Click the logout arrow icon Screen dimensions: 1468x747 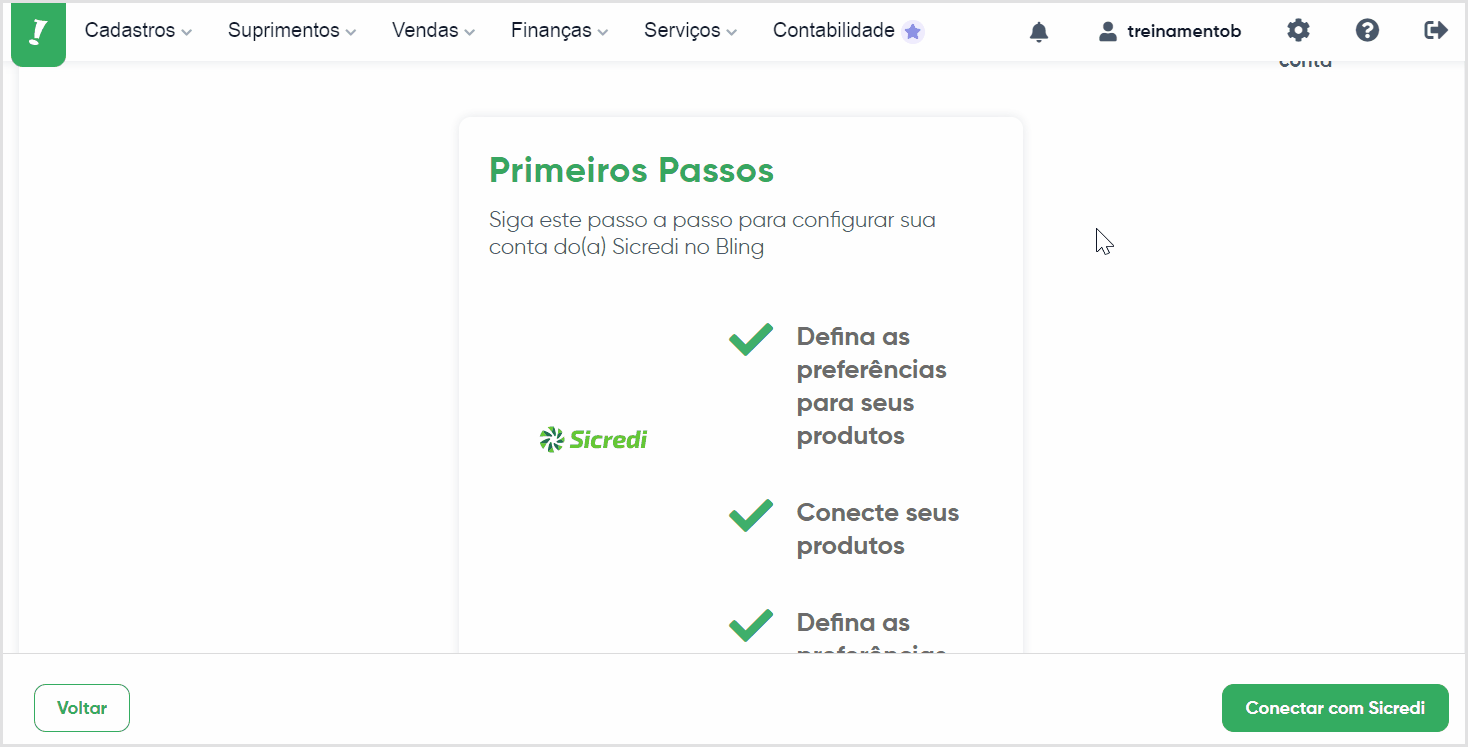tap(1436, 30)
